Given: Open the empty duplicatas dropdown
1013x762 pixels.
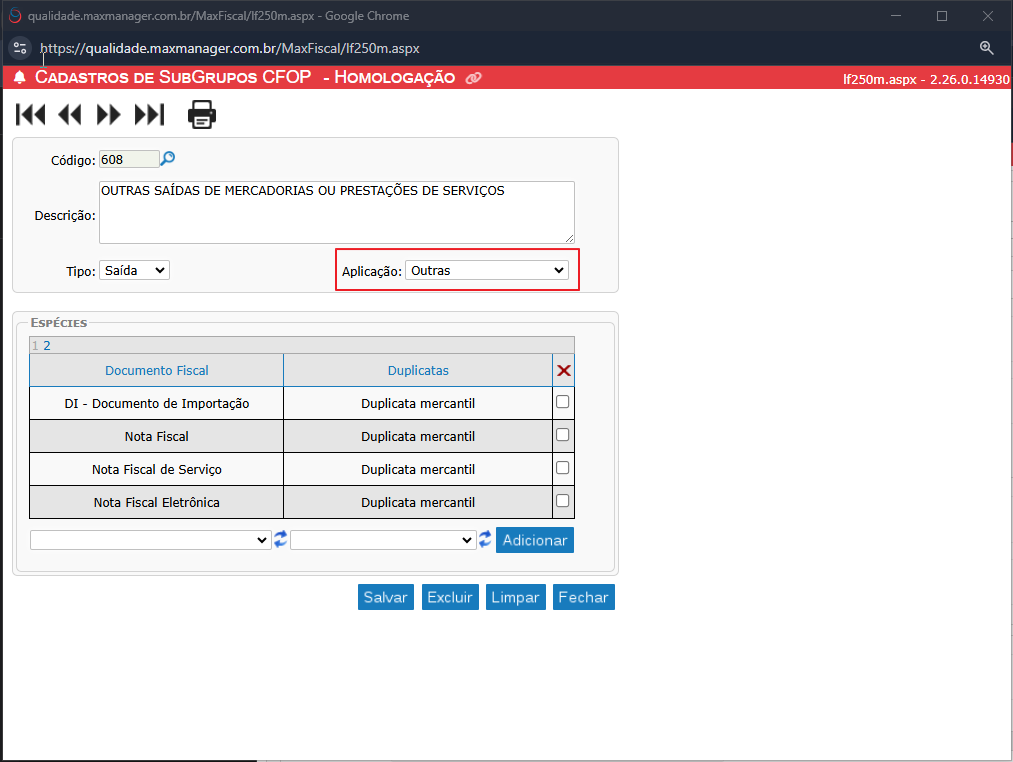Looking at the screenshot, I should point(384,540).
